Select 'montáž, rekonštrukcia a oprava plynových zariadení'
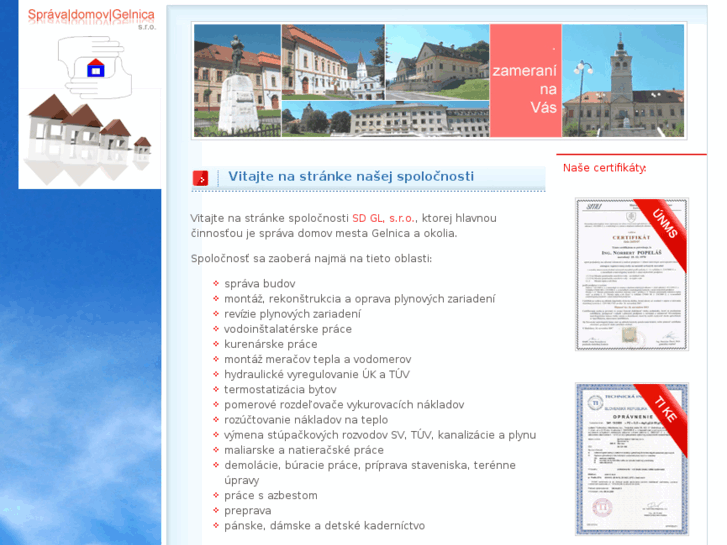 click(359, 299)
